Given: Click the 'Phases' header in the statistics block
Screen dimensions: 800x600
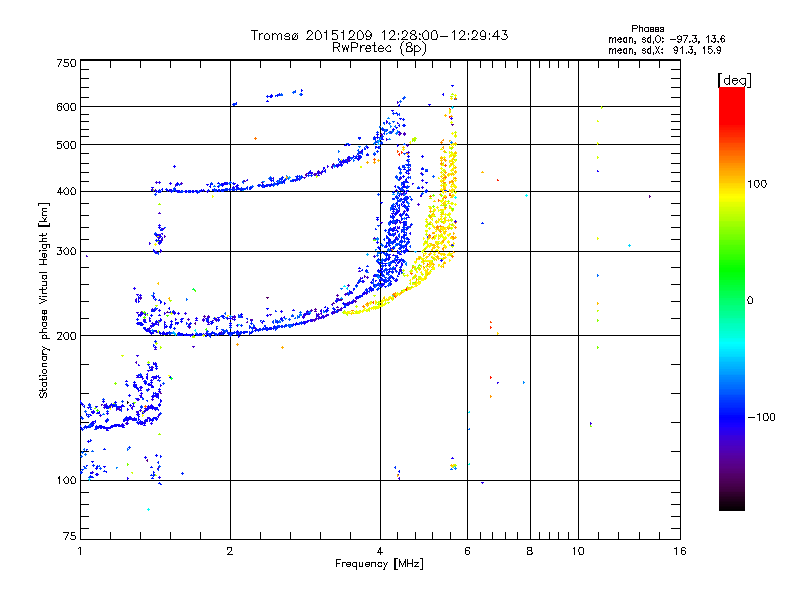Looking at the screenshot, I should (x=647, y=29).
